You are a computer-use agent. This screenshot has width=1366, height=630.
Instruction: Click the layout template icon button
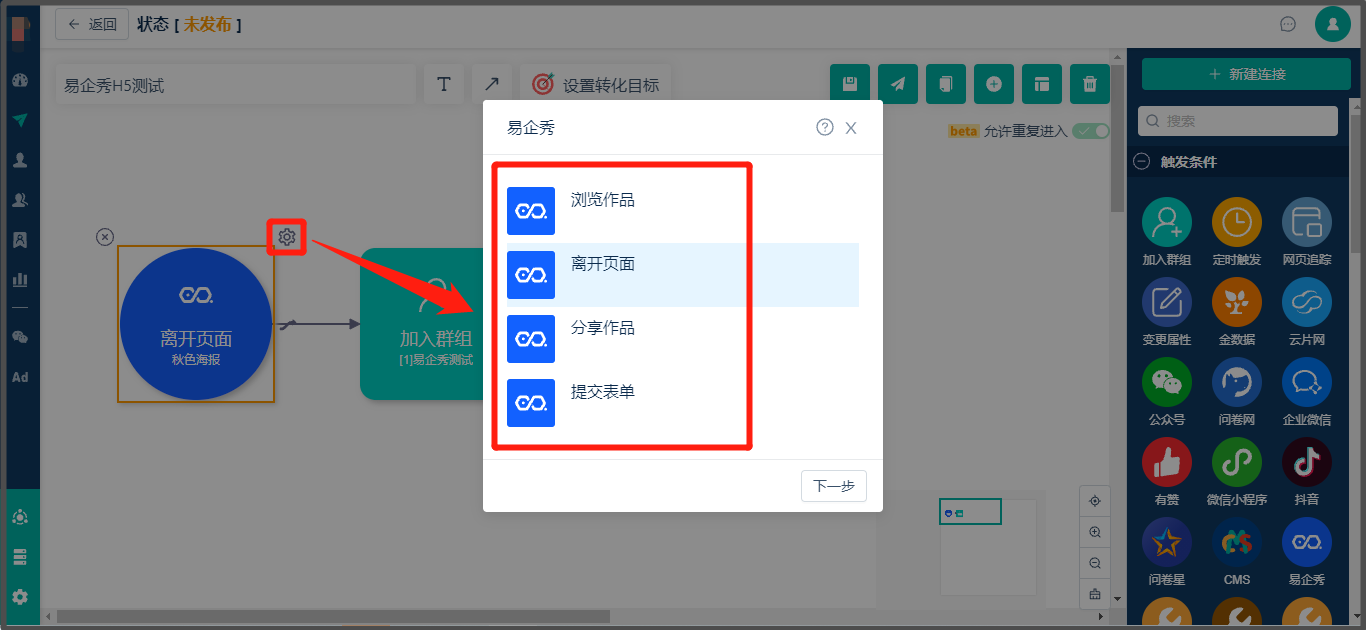(1042, 84)
